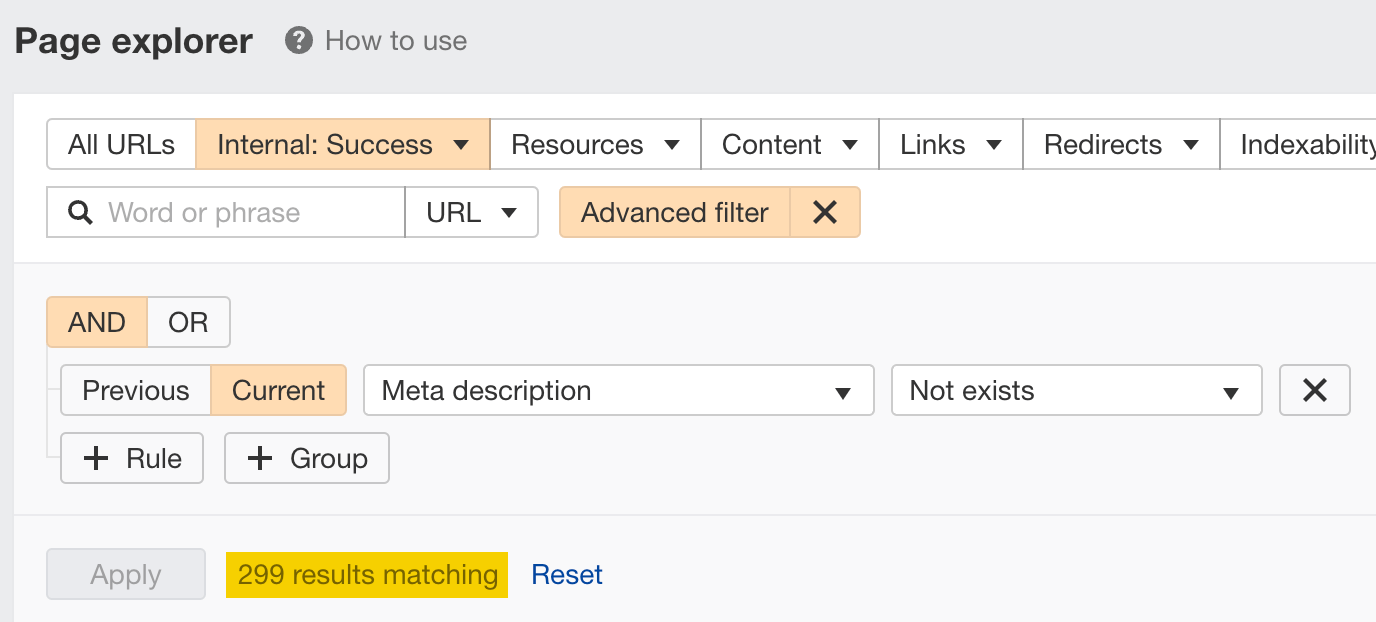Viewport: 1376px width, 622px height.
Task: Toggle AND as the active operator
Action: tap(96, 321)
